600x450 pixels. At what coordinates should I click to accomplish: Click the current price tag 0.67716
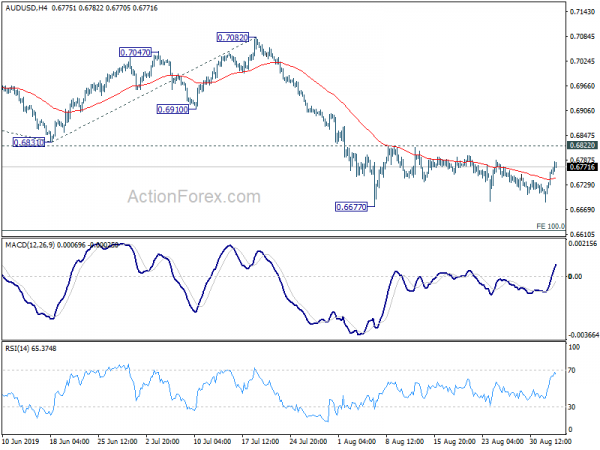tap(580, 167)
